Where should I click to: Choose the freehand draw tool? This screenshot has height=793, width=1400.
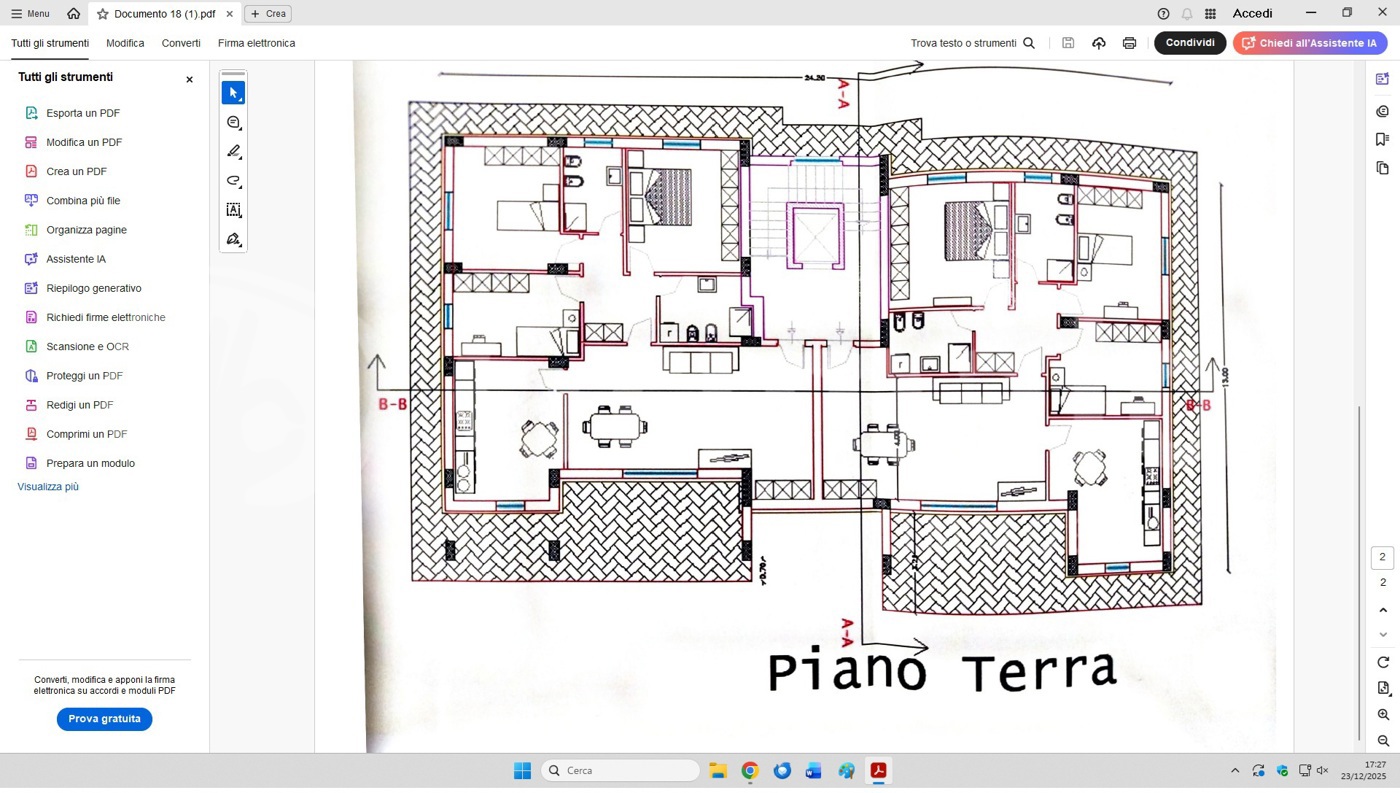pyautogui.click(x=233, y=181)
